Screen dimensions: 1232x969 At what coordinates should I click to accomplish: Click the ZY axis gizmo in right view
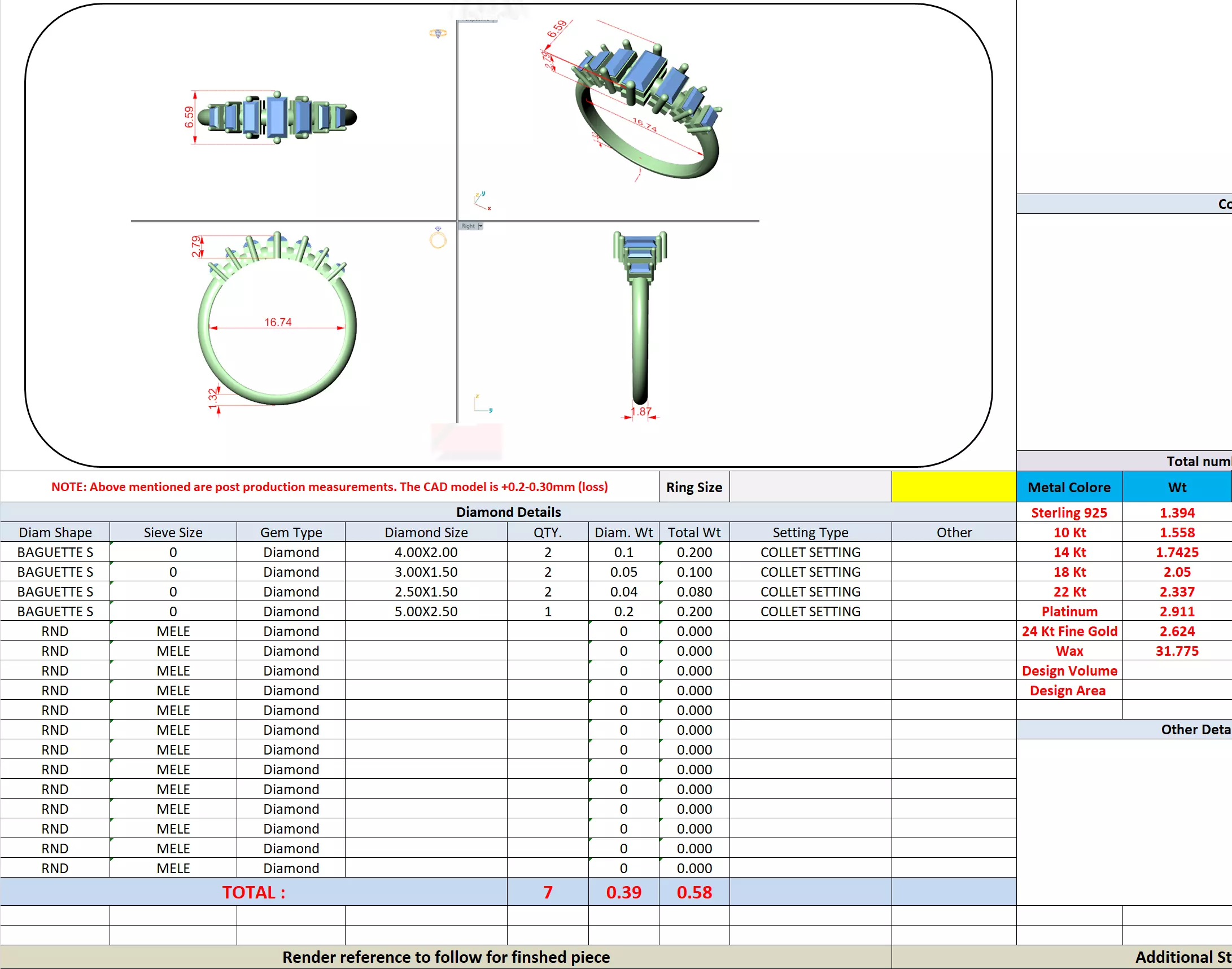(x=482, y=404)
